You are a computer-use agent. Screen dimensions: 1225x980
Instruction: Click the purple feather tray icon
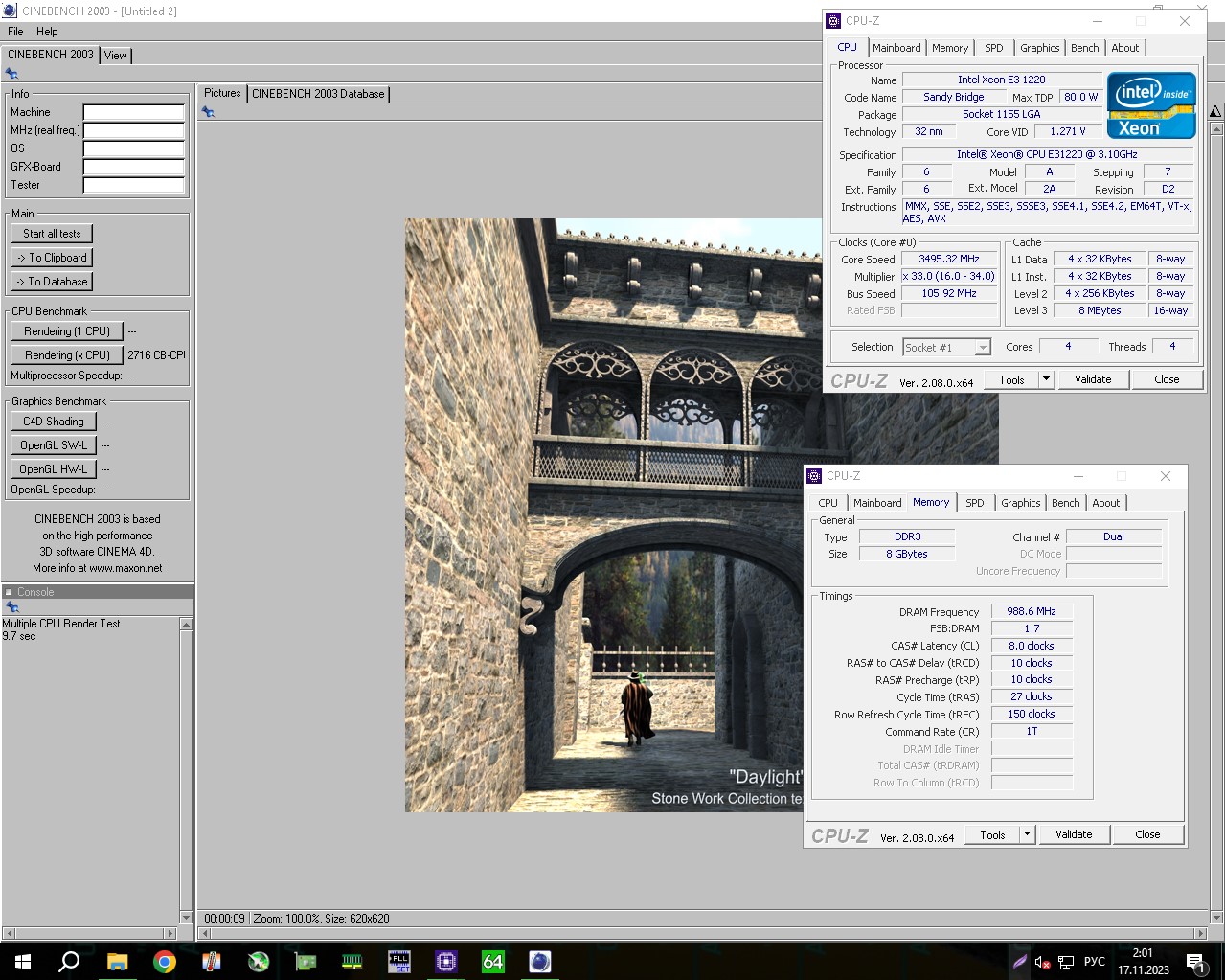1020,962
